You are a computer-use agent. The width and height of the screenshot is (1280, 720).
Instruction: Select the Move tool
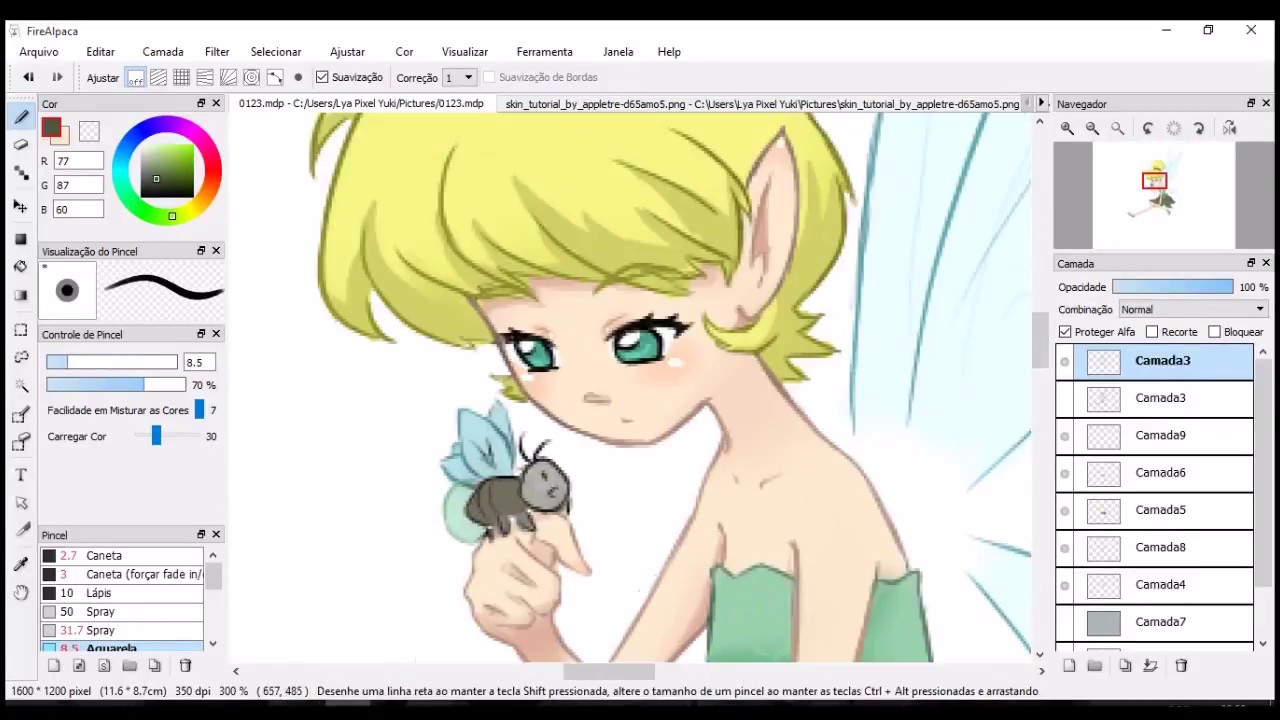pos(21,205)
